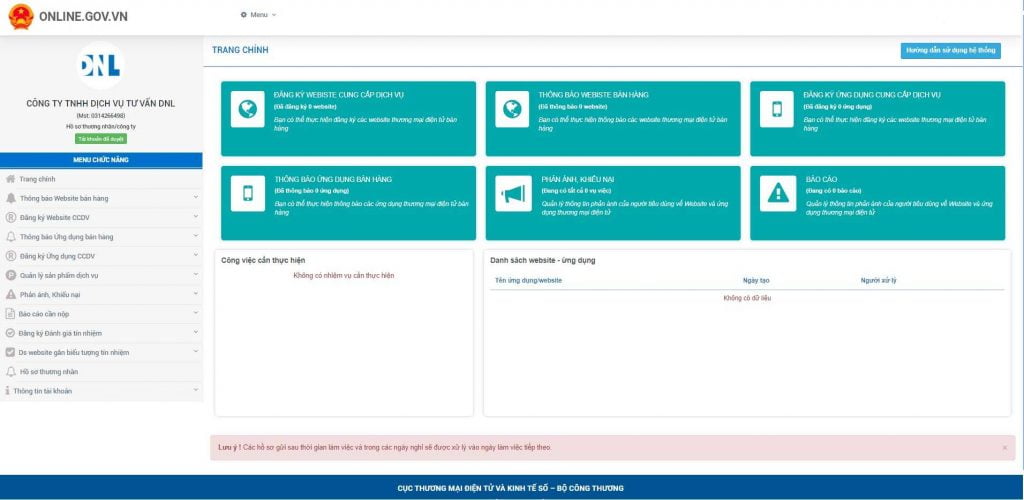Expand the Phản ánh, Khiếu nại chevron
The image size is (1024, 500).
click(195, 294)
